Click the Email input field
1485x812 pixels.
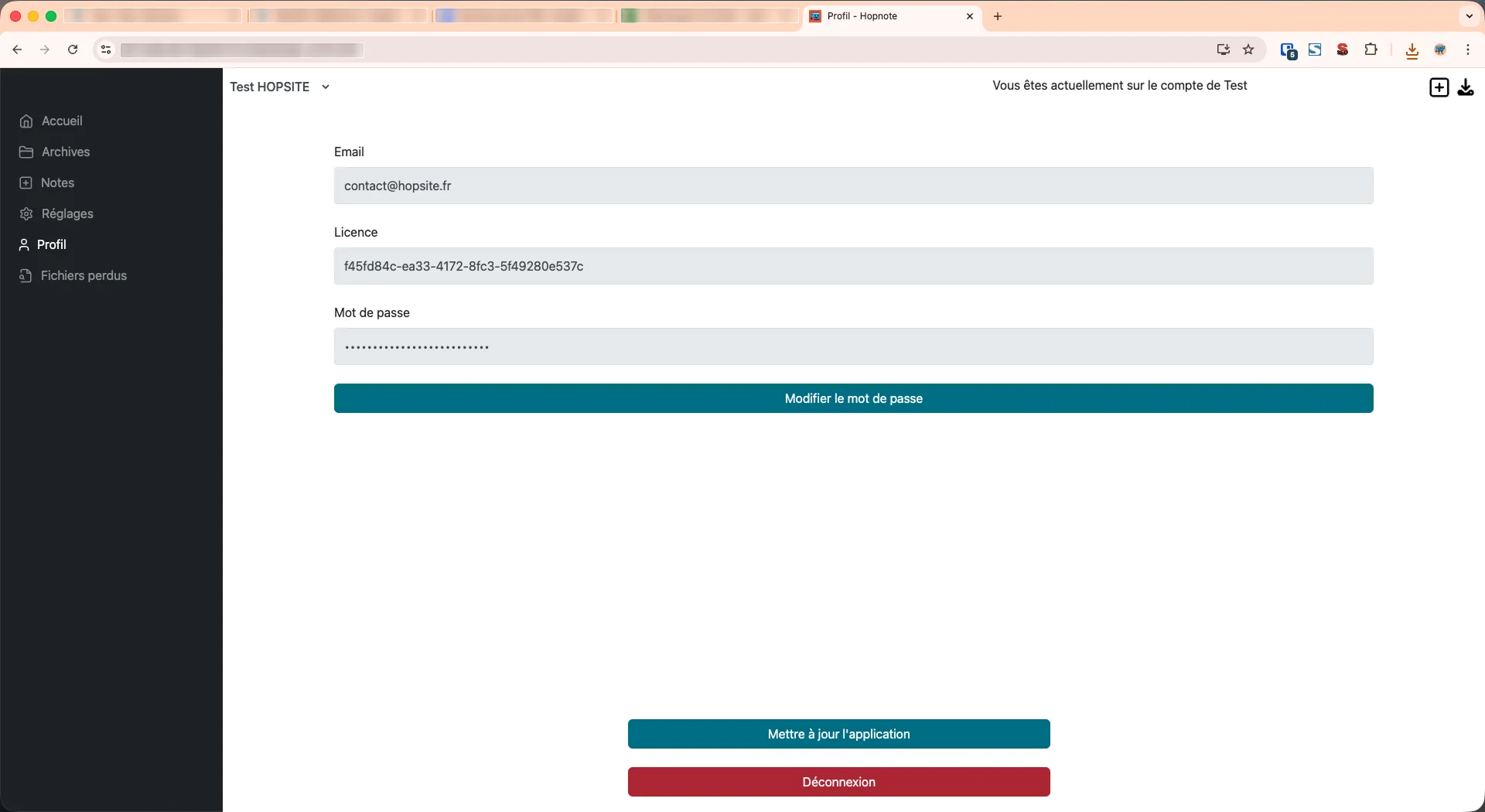click(x=853, y=186)
